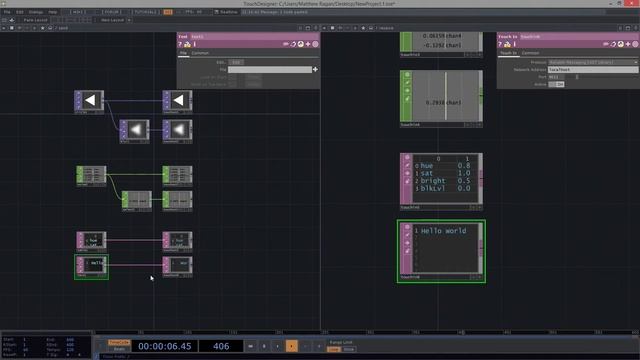Click the comment icon in Text parameter panel header
The width and height of the screenshot is (640, 360).
pos(286,44)
